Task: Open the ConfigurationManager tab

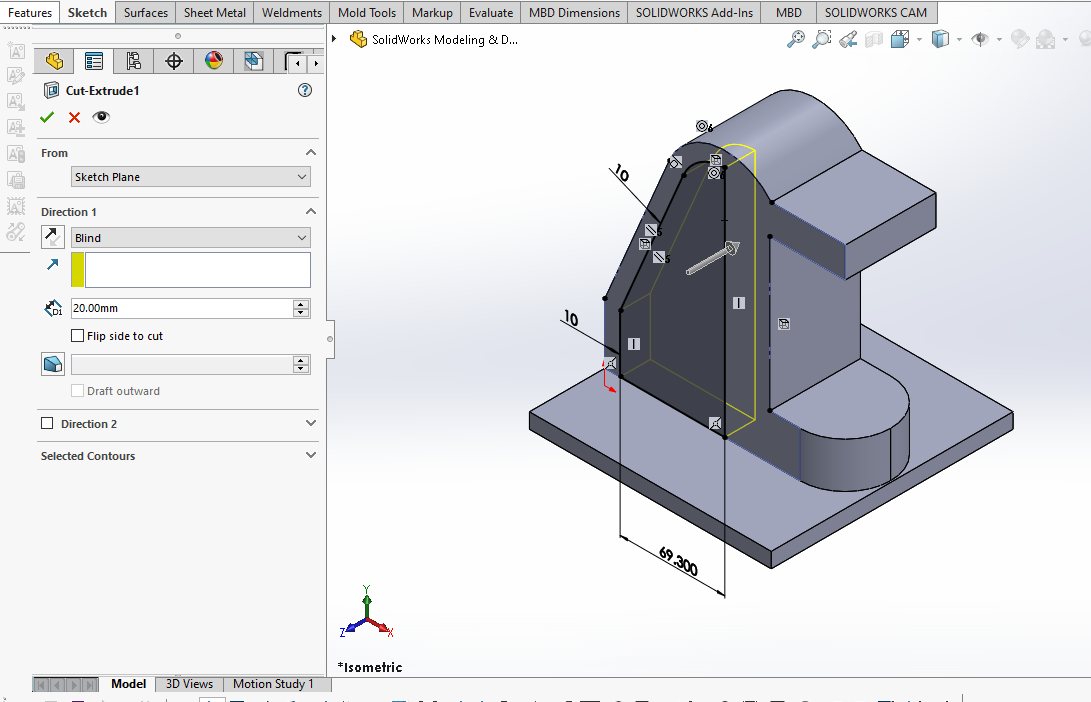Action: pos(134,62)
